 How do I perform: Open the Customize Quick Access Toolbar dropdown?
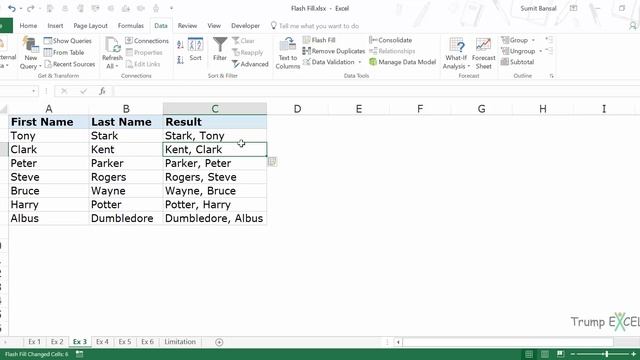tap(171, 8)
